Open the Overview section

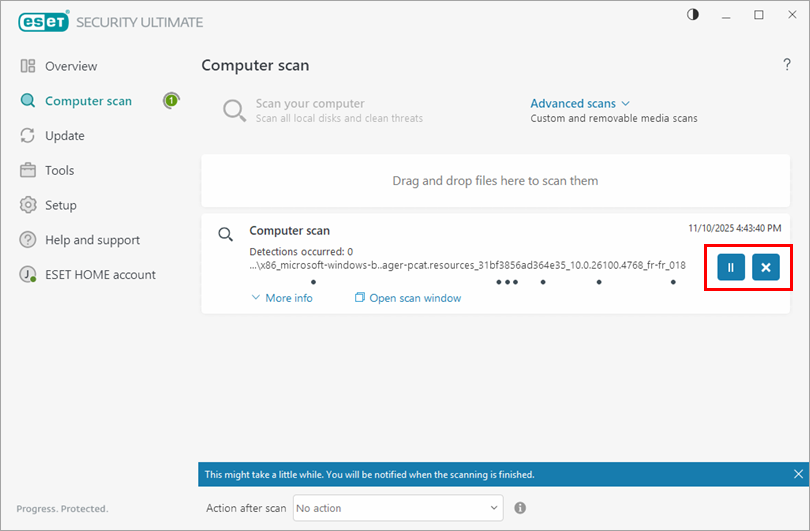click(70, 66)
